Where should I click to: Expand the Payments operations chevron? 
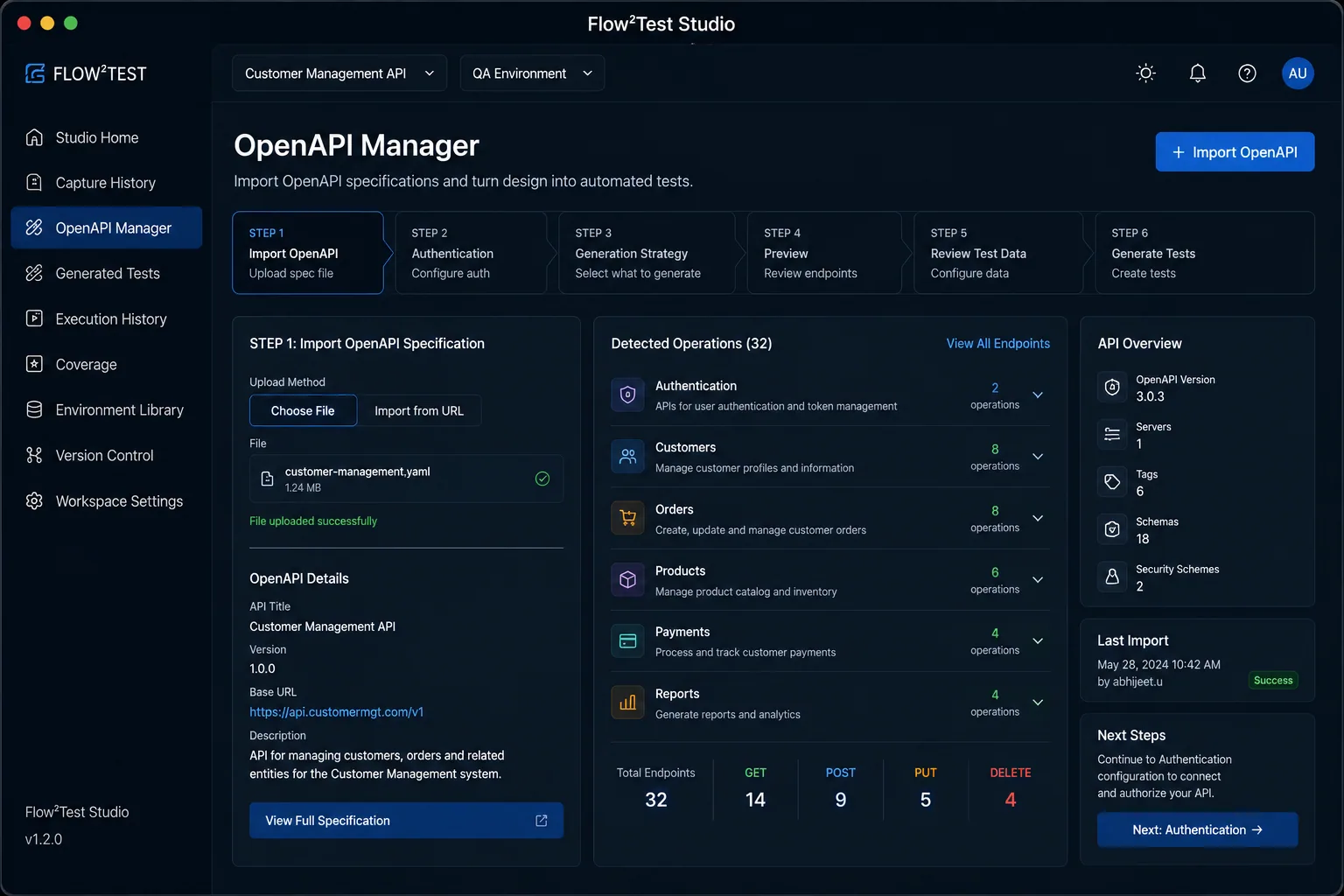click(1038, 640)
